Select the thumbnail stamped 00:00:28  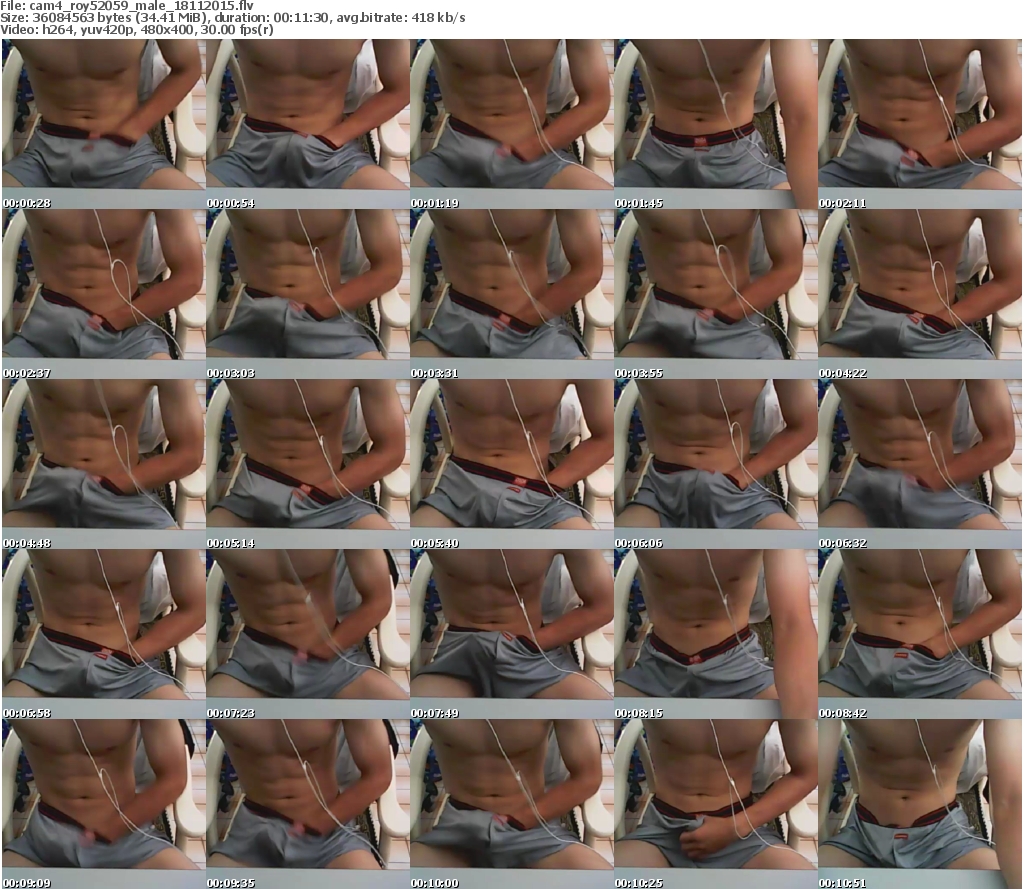pos(103,124)
